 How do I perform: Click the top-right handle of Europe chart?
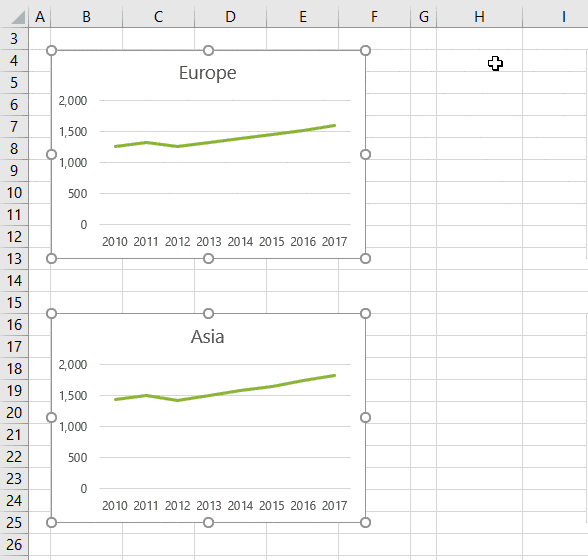point(365,50)
